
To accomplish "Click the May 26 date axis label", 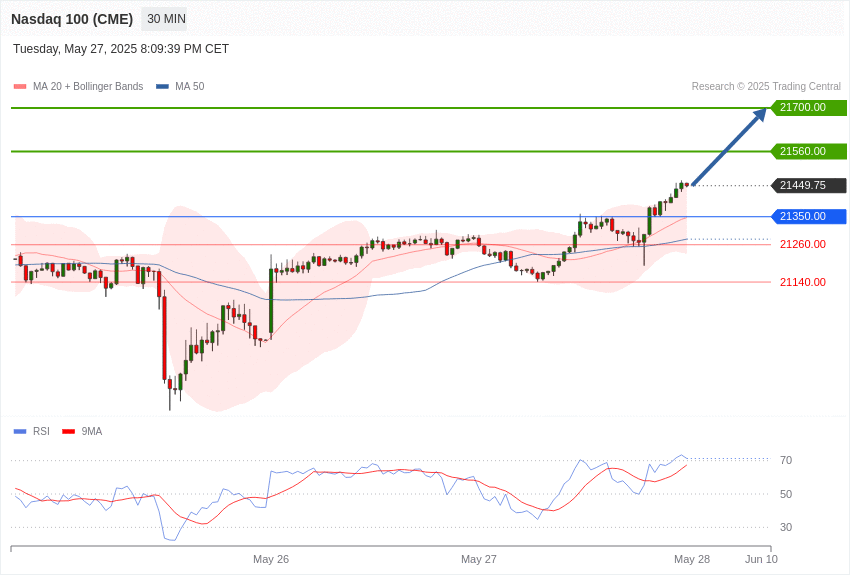I will (271, 559).
